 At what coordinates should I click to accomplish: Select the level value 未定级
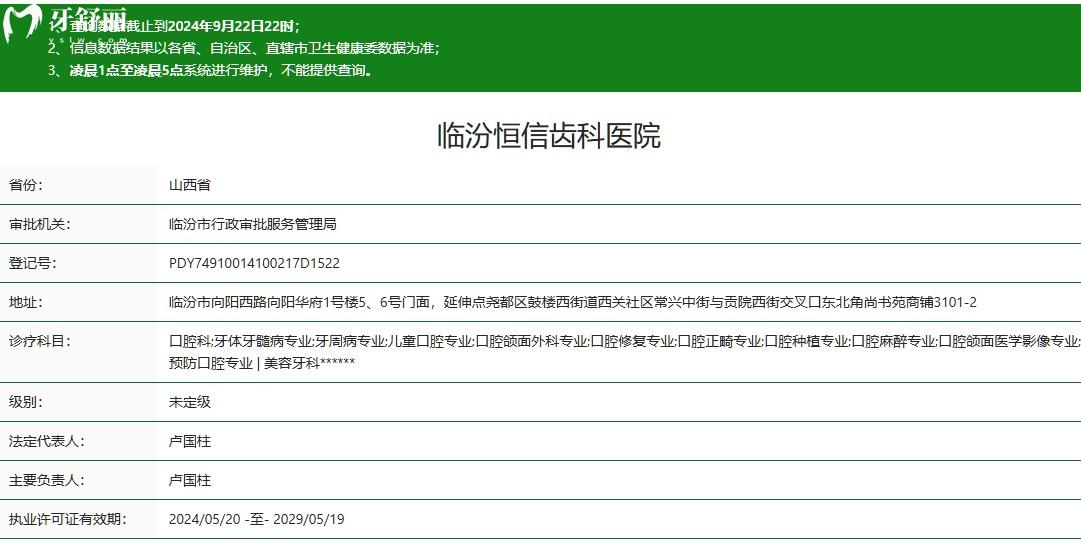(x=190, y=402)
